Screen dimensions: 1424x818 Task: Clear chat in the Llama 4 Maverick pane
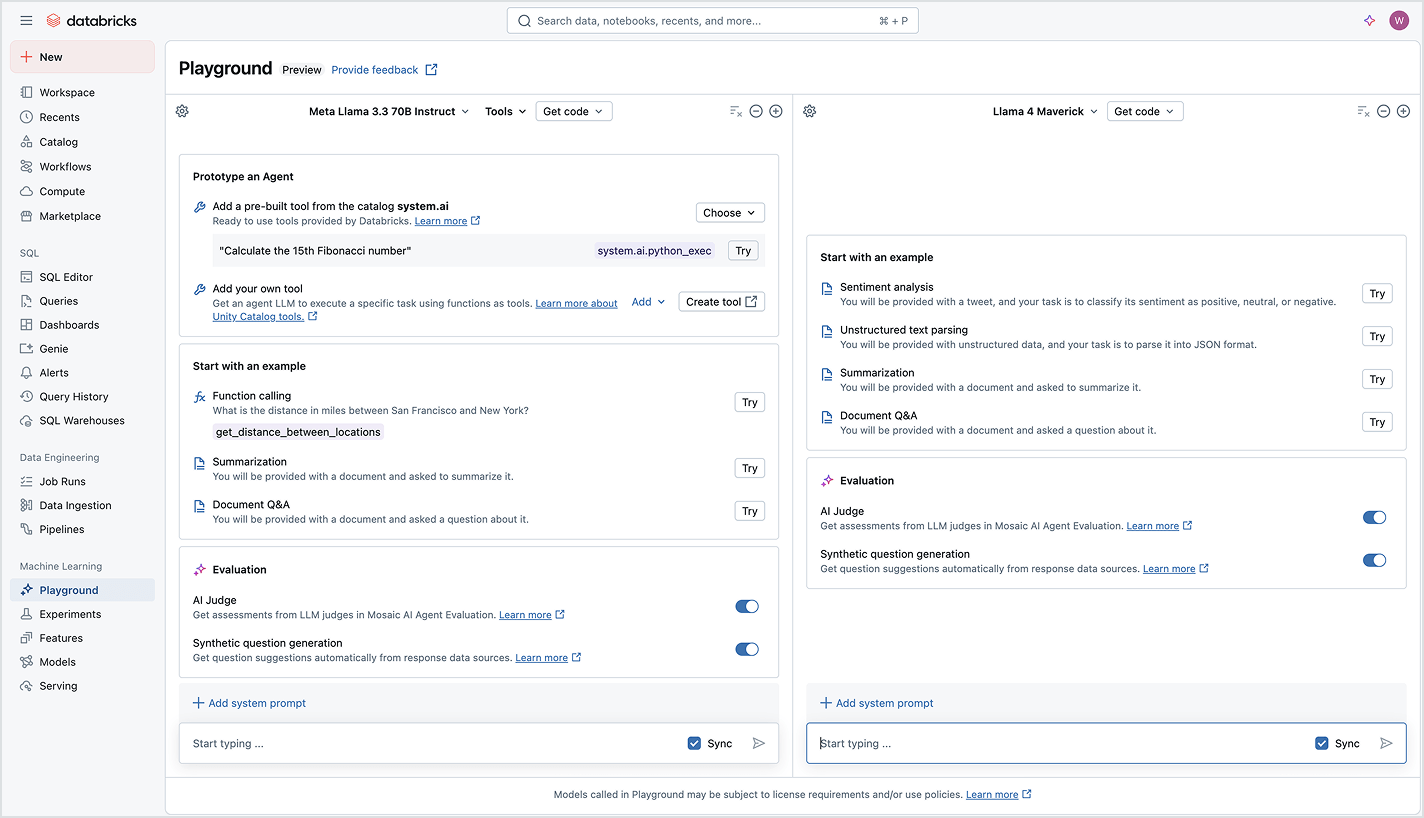(x=1363, y=111)
